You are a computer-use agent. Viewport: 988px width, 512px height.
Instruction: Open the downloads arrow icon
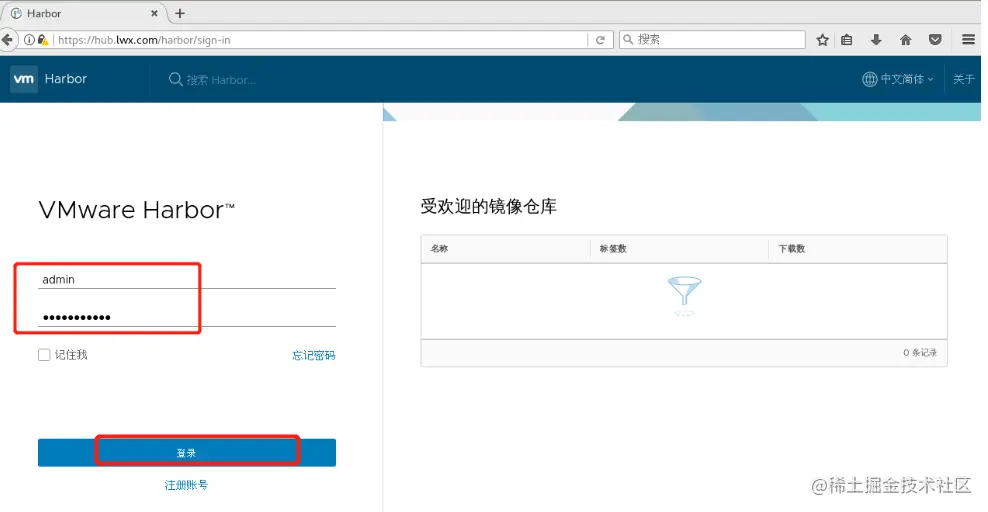click(x=876, y=40)
